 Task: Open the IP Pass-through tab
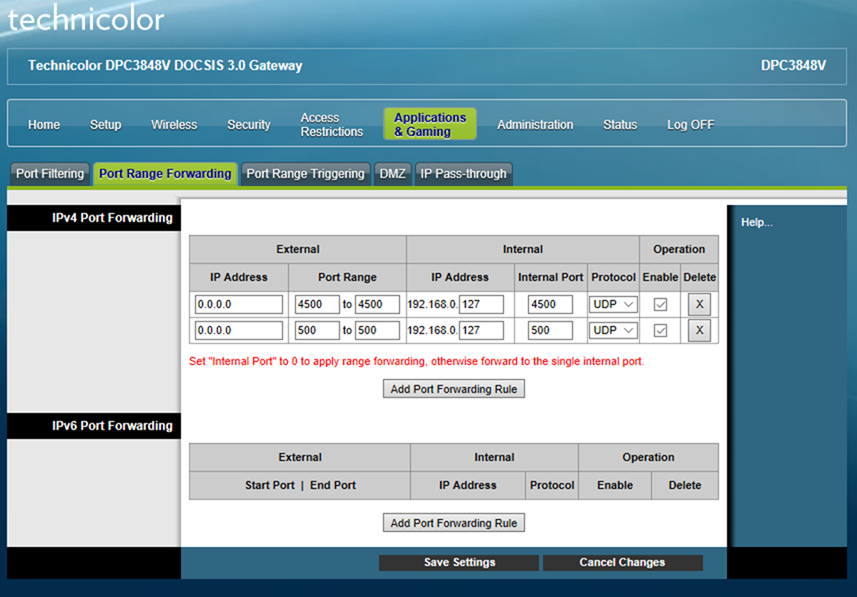(463, 174)
